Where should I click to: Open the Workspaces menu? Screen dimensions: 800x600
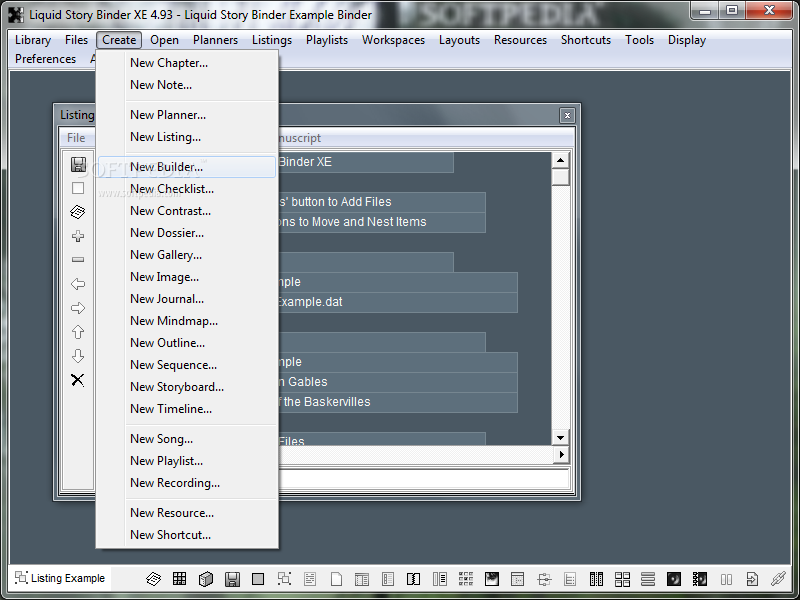click(393, 40)
